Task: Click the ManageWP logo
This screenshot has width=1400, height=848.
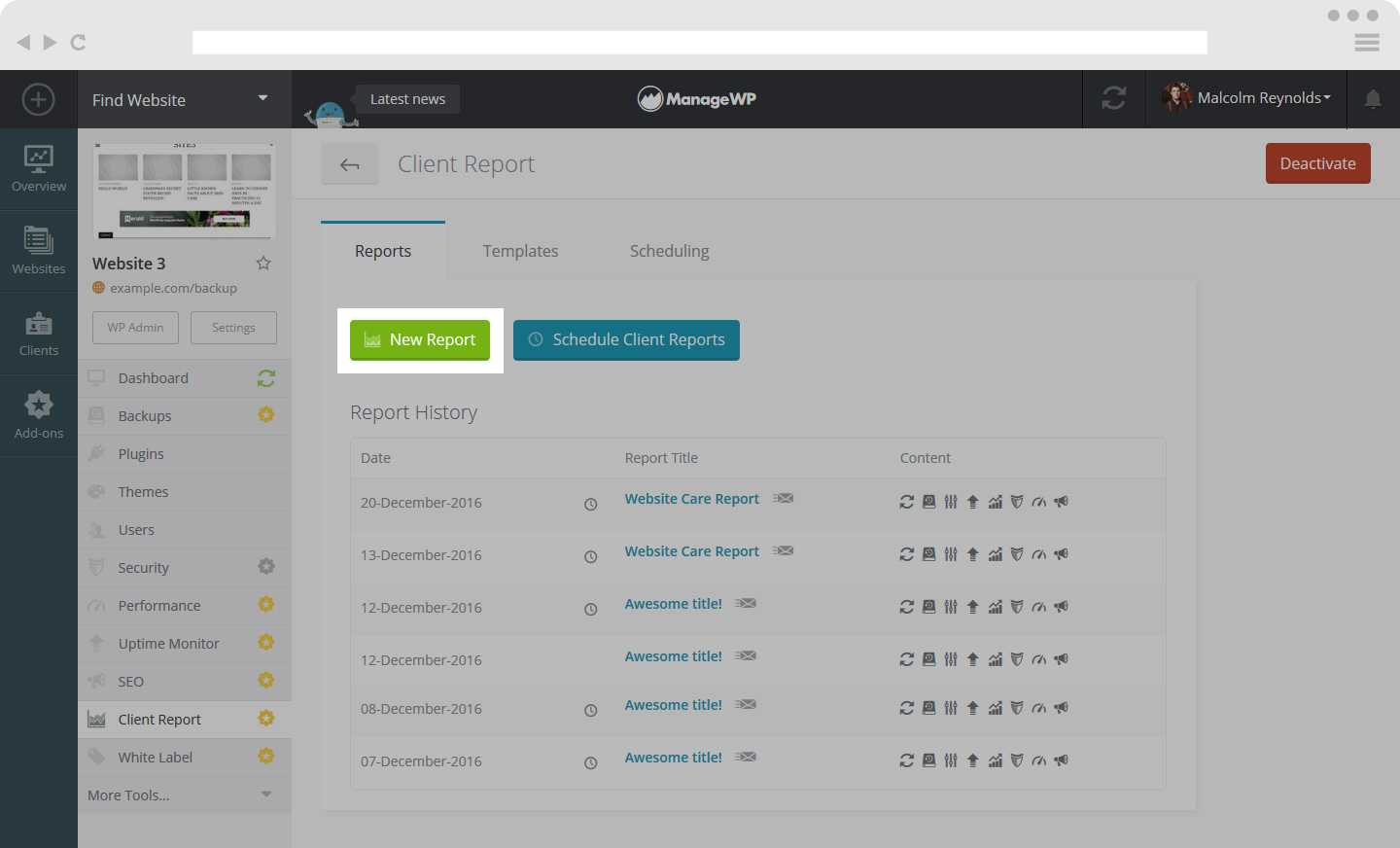Action: click(697, 98)
